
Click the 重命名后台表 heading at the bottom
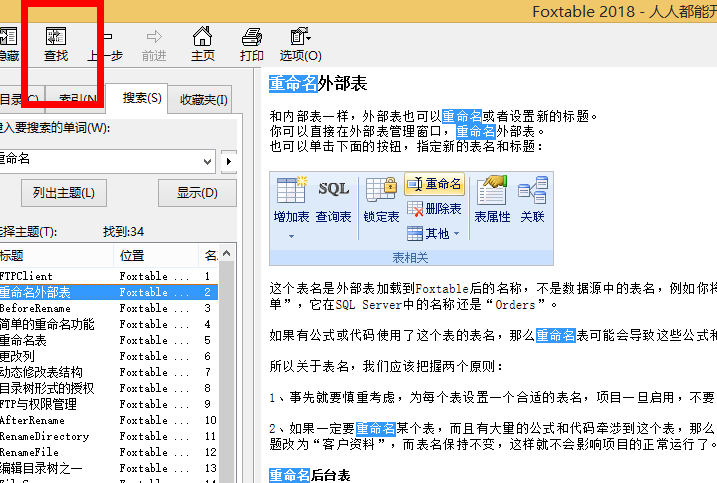click(310, 475)
